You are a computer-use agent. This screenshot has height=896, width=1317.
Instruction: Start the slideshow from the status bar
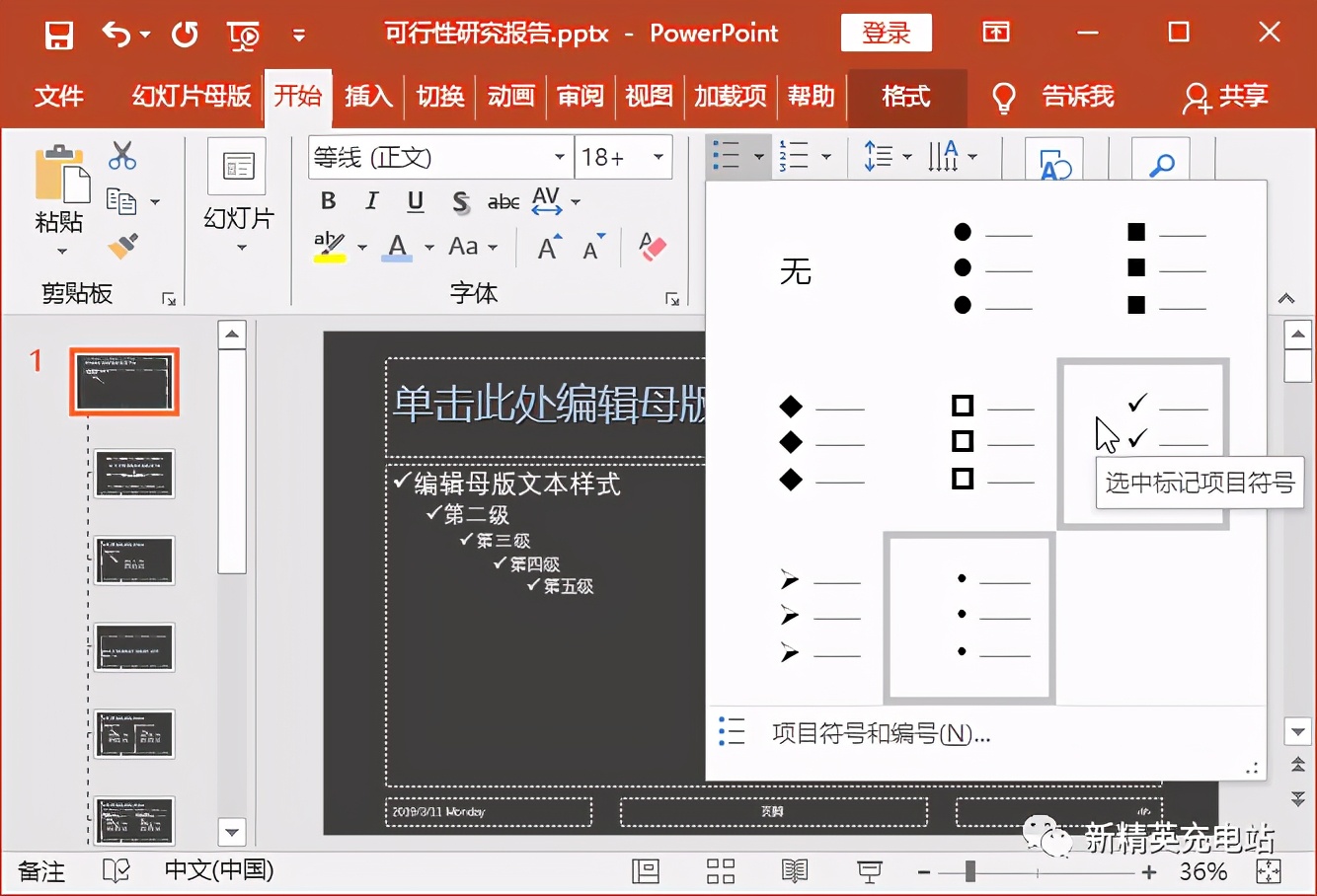(x=868, y=871)
